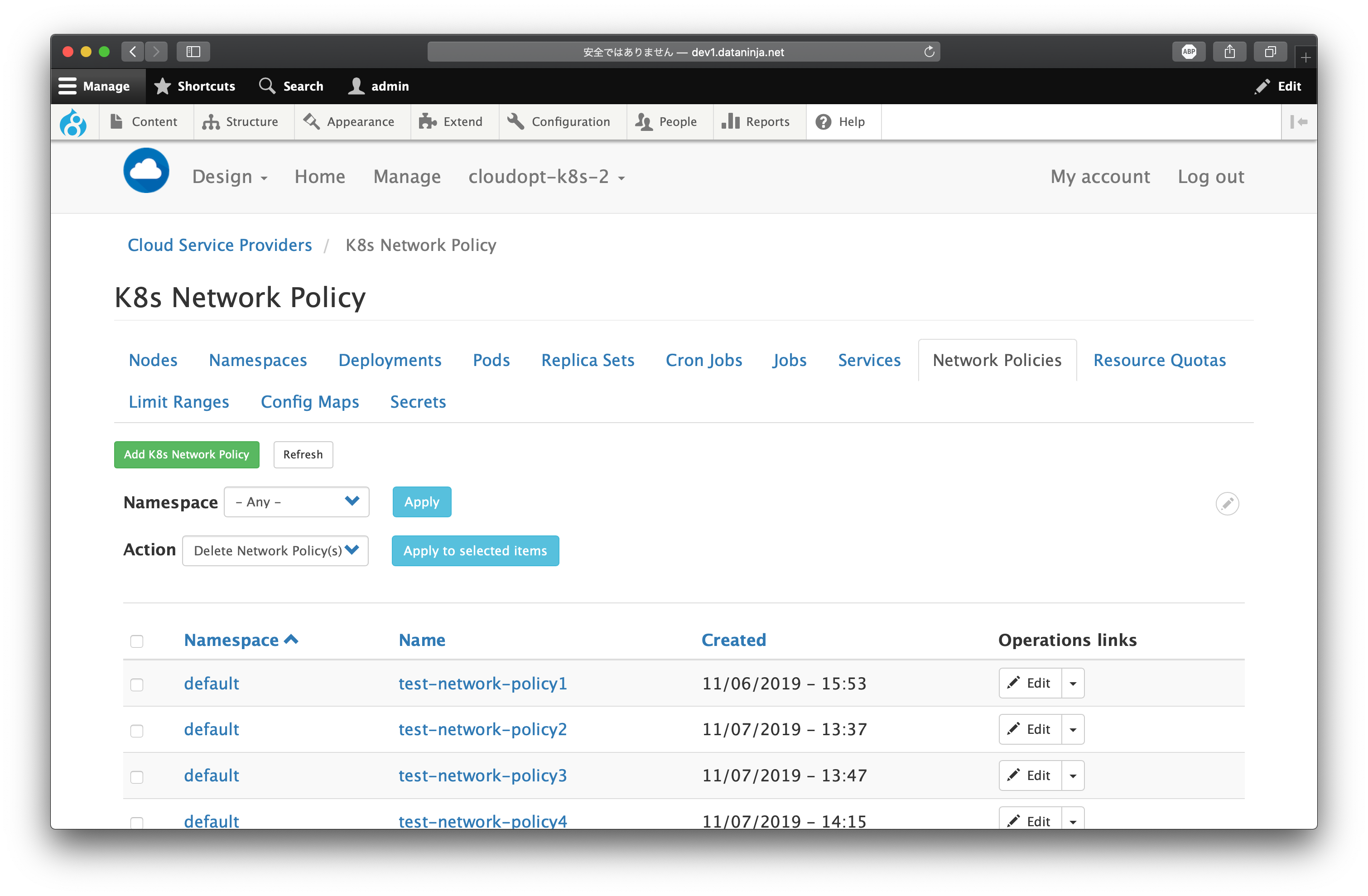Open the Manage hamburger menu

pos(68,86)
